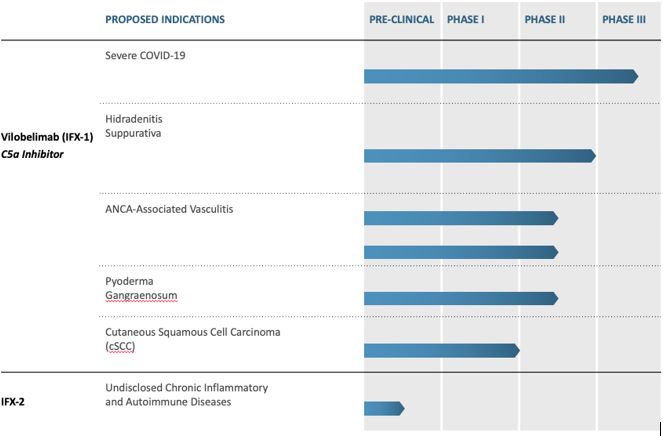
Task: Click the Severe COVID-19 indication label
Action: click(146, 55)
